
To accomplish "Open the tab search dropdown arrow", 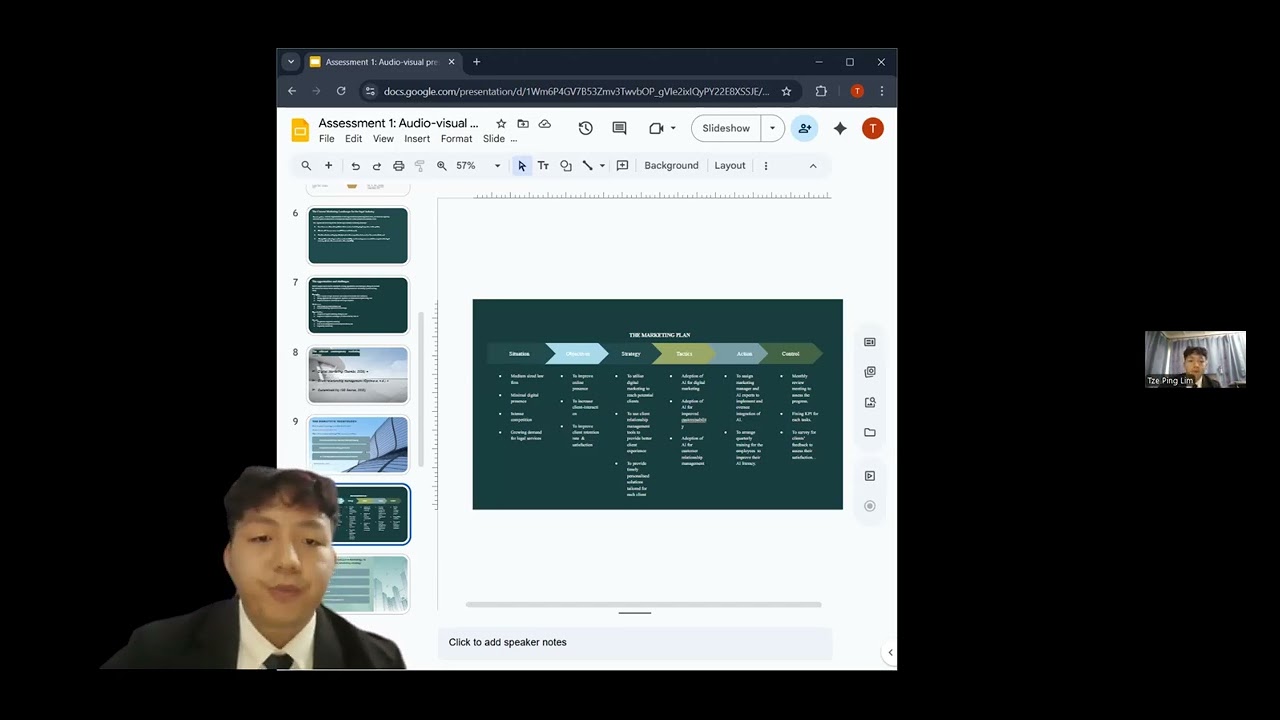I will point(291,62).
